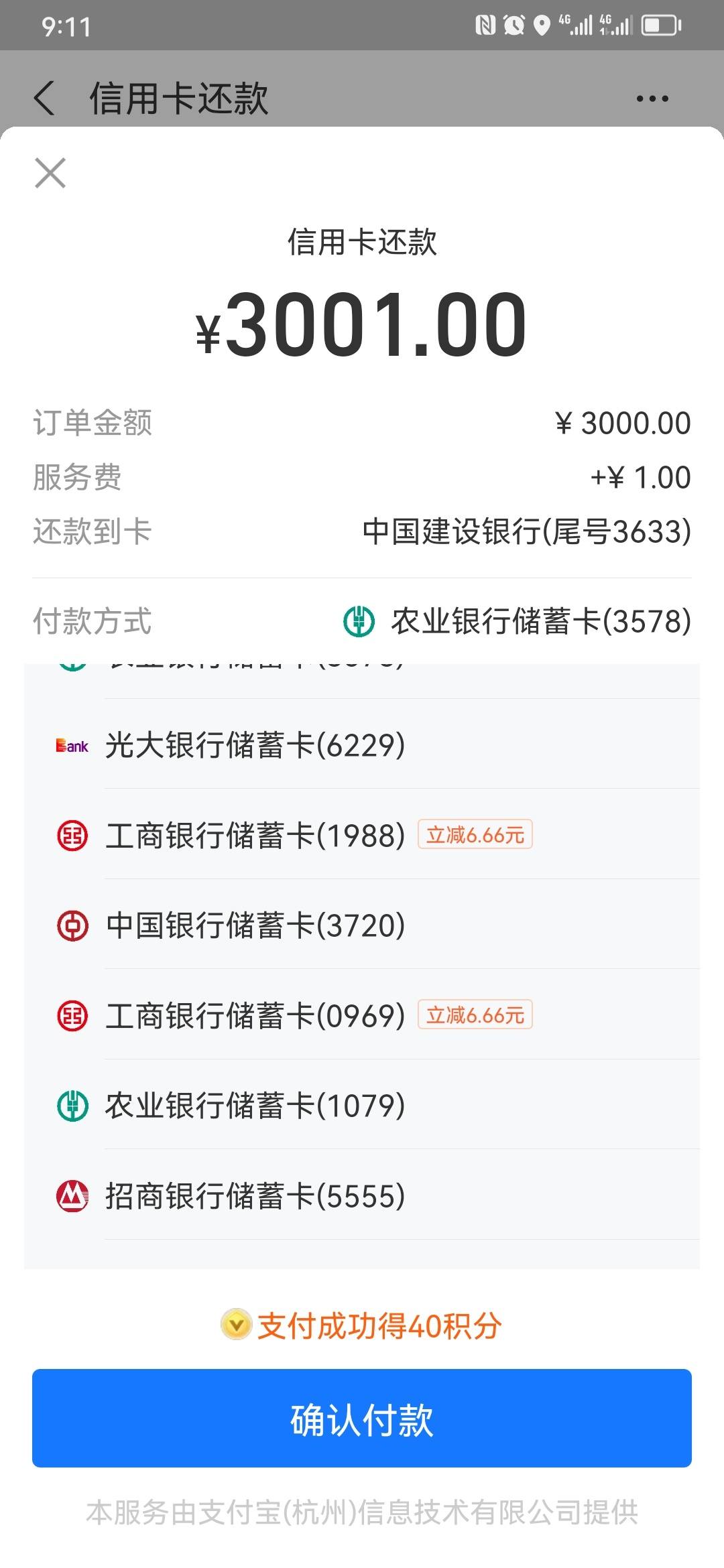The height and width of the screenshot is (1568, 724).
Task: Open the three-dot more options menu
Action: [x=652, y=99]
